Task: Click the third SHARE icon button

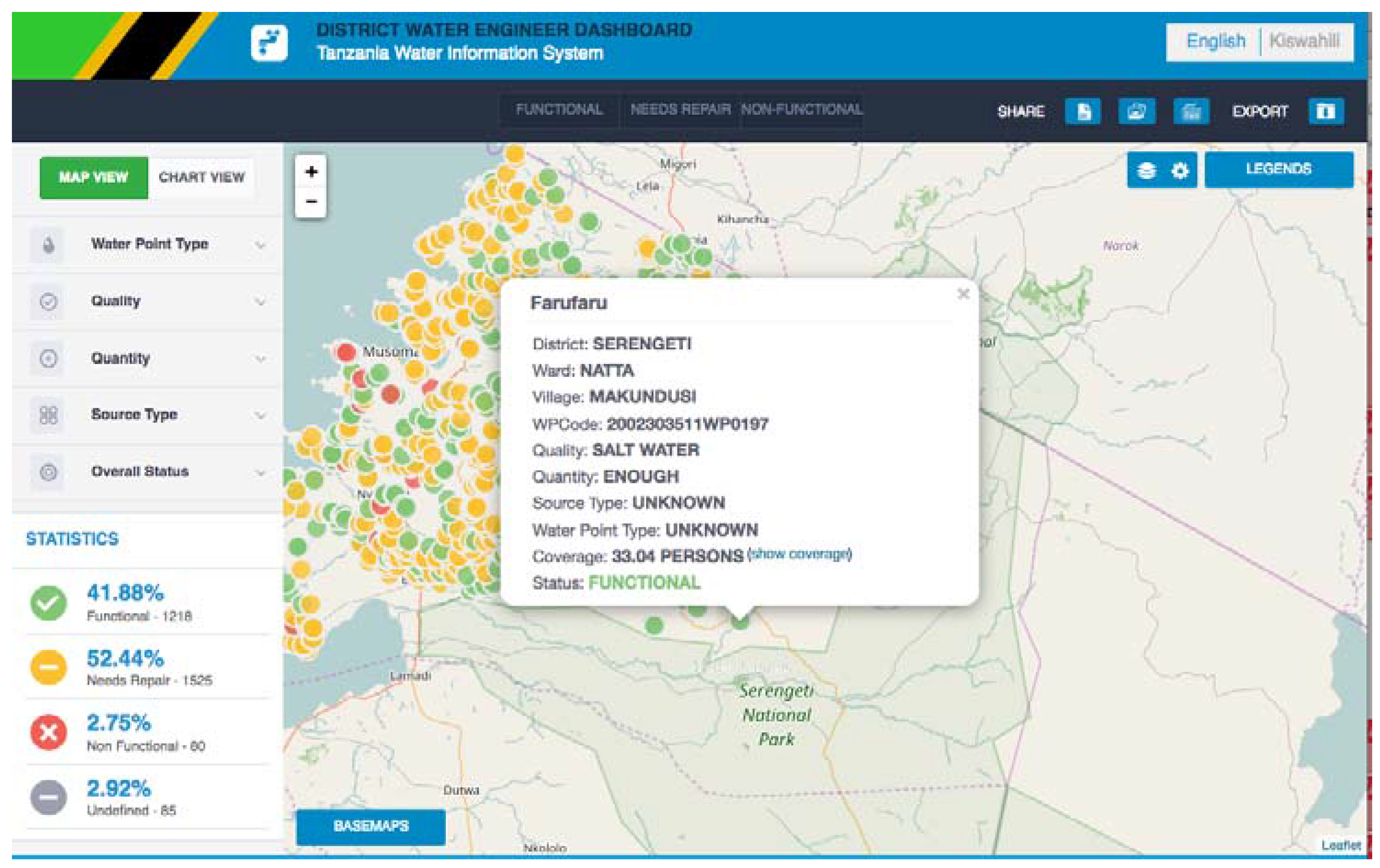Action: pos(1191,111)
